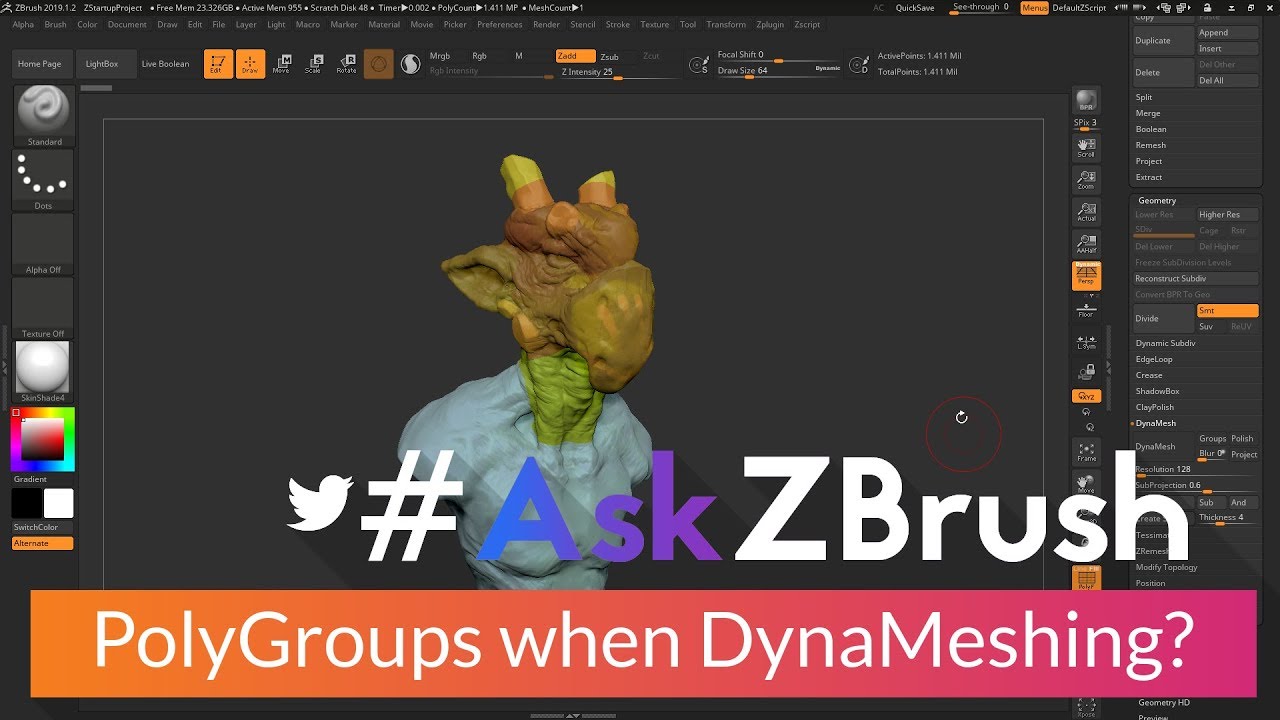Screen dimensions: 1280x720
Task: Toggle the XYZ rotation mode button
Action: (1086, 396)
